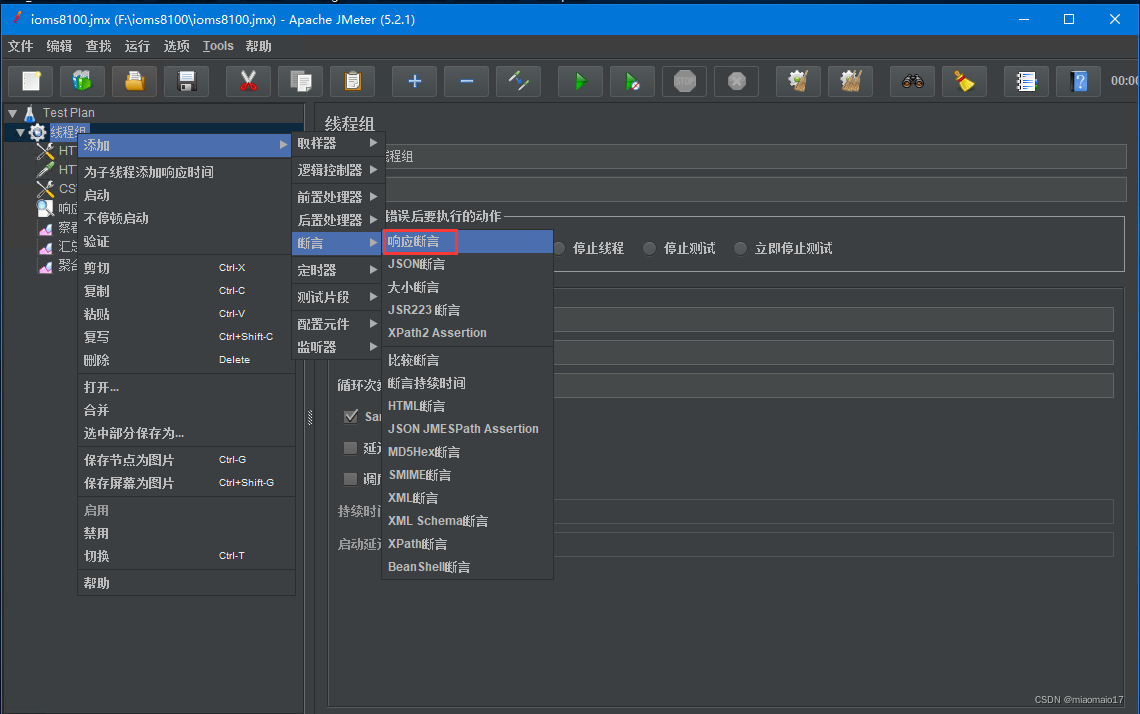Click the New test plan toolbar icon
Viewport: 1140px width, 714px height.
tap(31, 81)
